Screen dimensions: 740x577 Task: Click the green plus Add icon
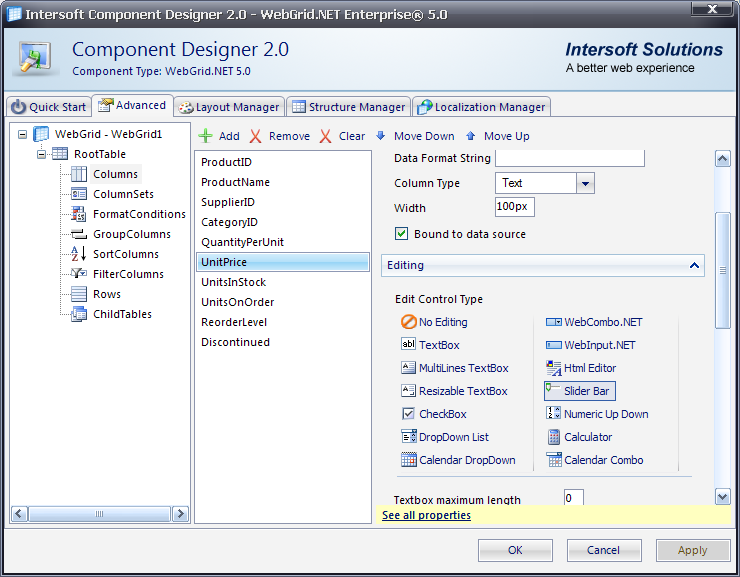(x=205, y=136)
